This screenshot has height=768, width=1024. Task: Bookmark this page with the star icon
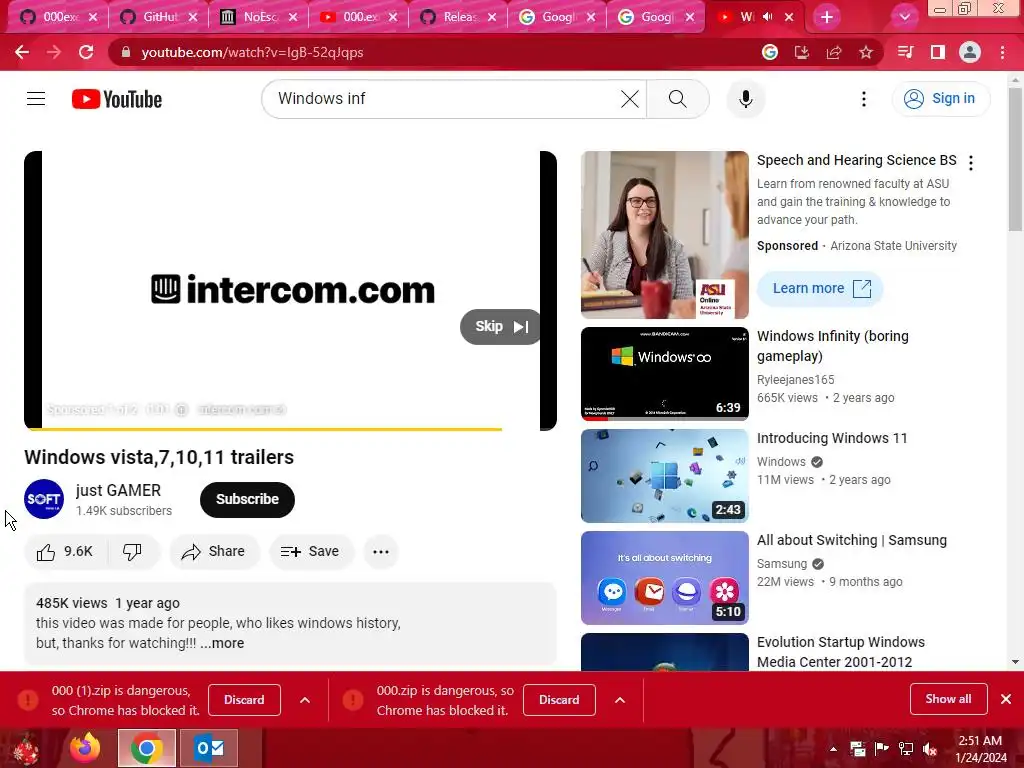(x=866, y=52)
